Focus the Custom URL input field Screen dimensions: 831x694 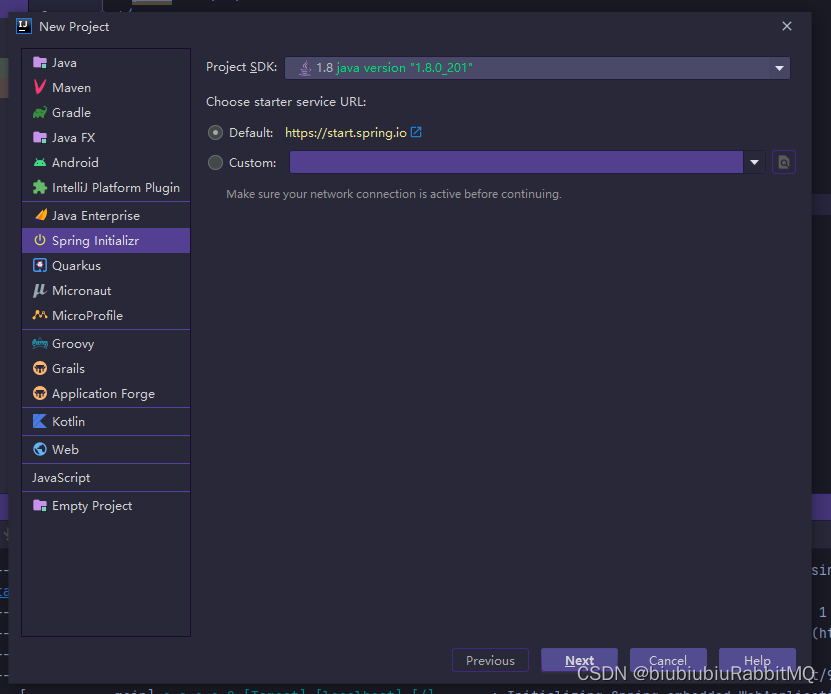pos(516,162)
